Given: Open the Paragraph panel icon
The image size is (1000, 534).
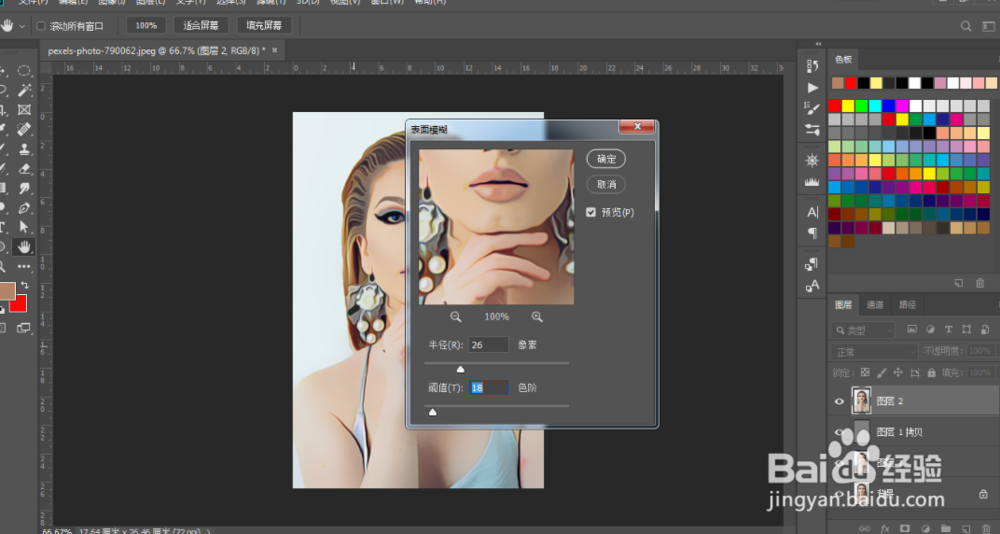Looking at the screenshot, I should coord(812,233).
